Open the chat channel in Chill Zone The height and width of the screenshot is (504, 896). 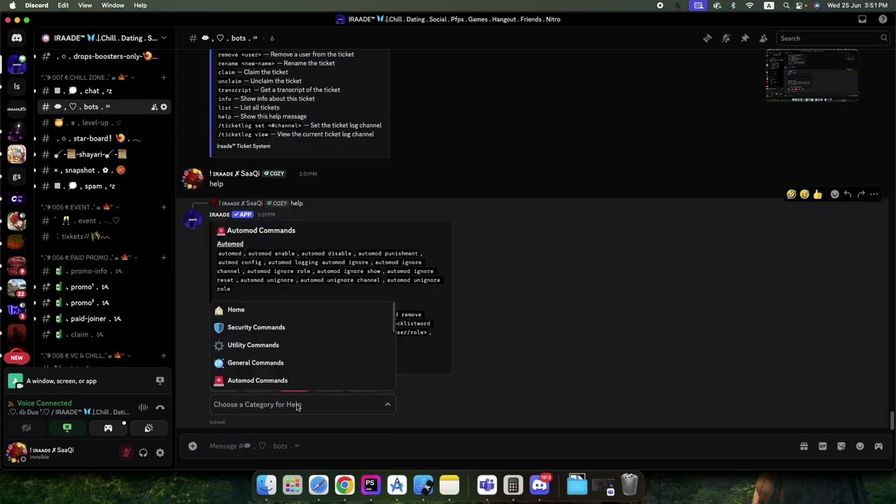[x=104, y=91]
